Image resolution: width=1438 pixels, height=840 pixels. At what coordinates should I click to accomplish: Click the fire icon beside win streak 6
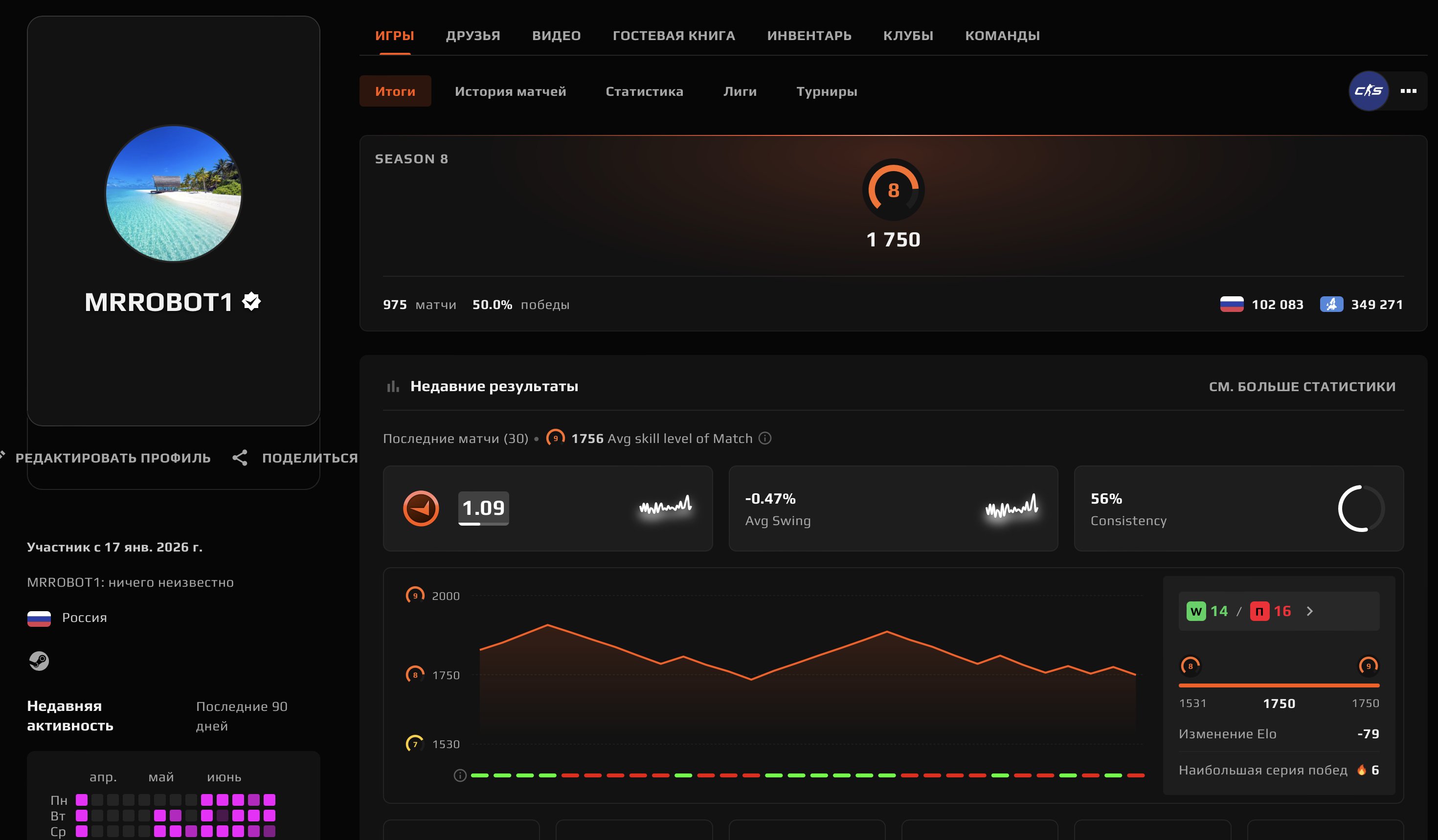tap(1362, 770)
